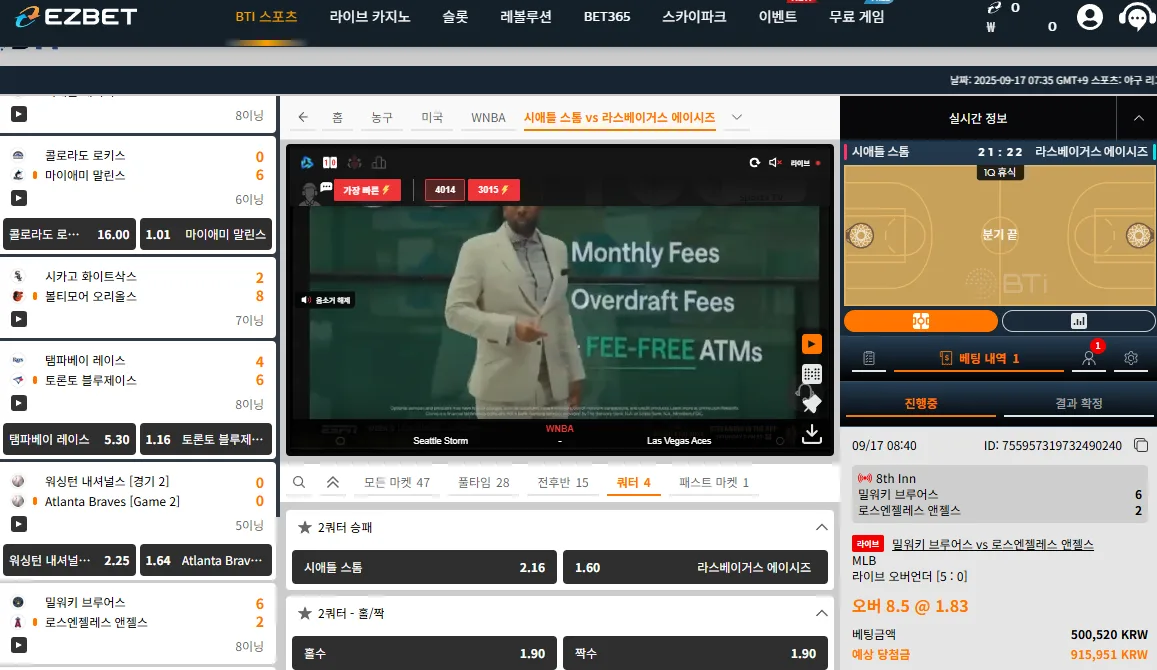Collapse the 2쿼터 승패 market
Screen dimensions: 1157x670
(x=821, y=527)
